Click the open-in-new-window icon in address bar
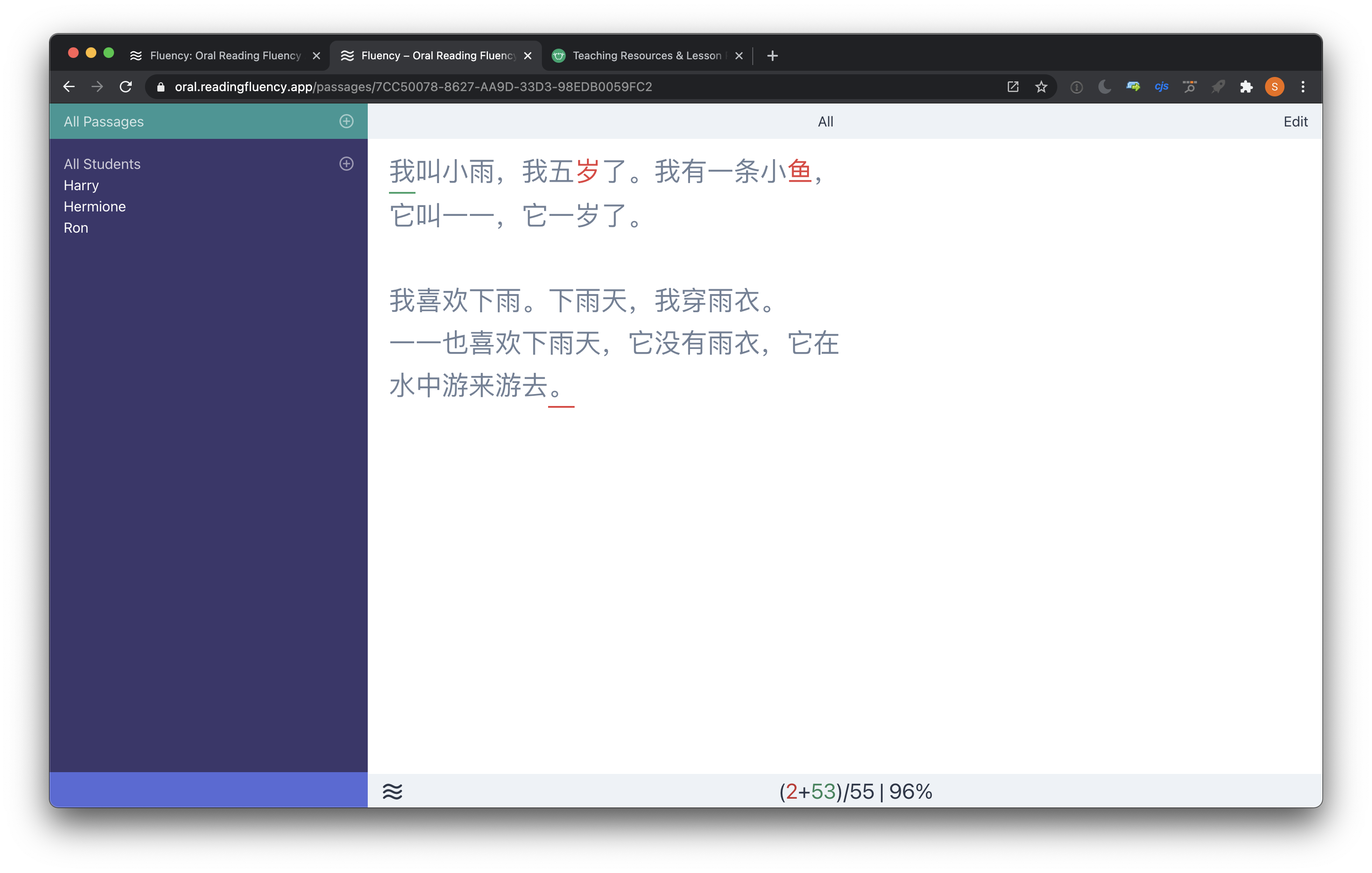The image size is (1372, 873). 1013,87
